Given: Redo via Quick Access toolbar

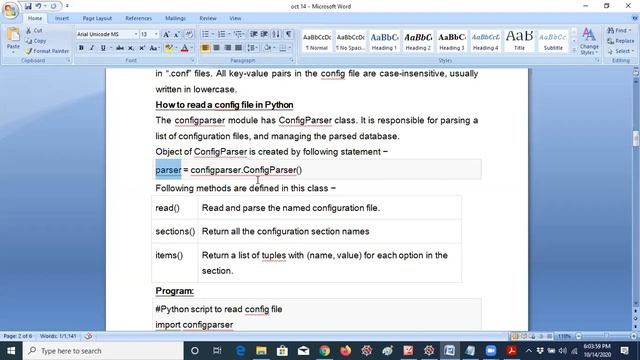Looking at the screenshot, I should pos(53,6).
